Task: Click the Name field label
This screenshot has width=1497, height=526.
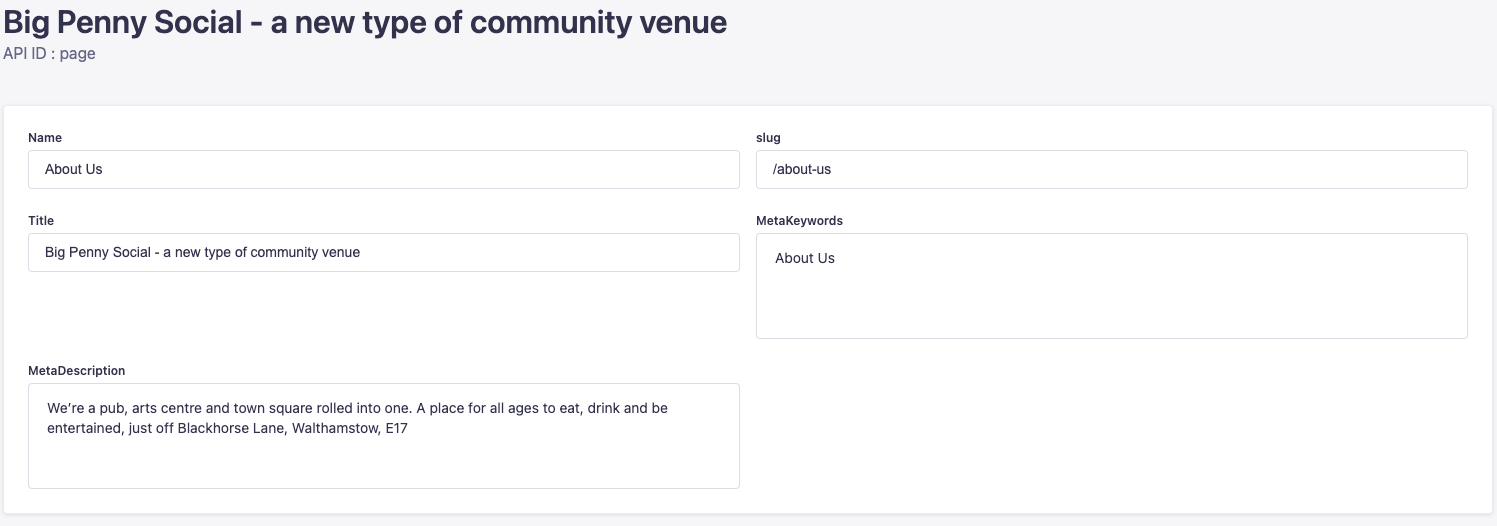Action: [x=45, y=137]
